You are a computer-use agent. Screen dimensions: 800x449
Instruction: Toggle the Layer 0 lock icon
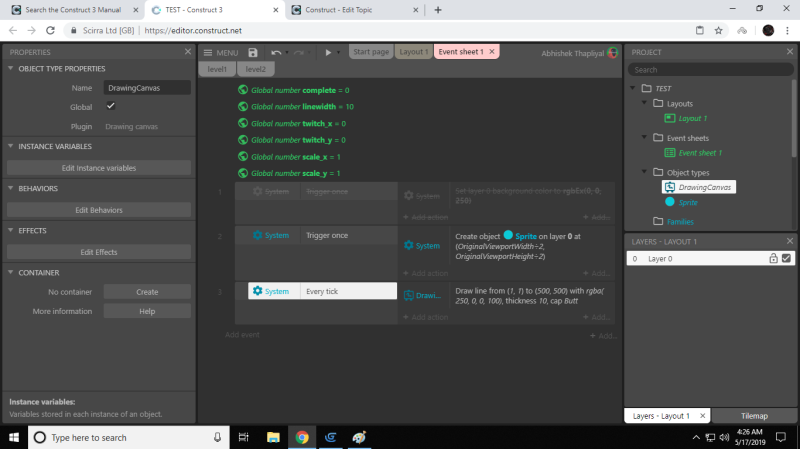tap(773, 259)
